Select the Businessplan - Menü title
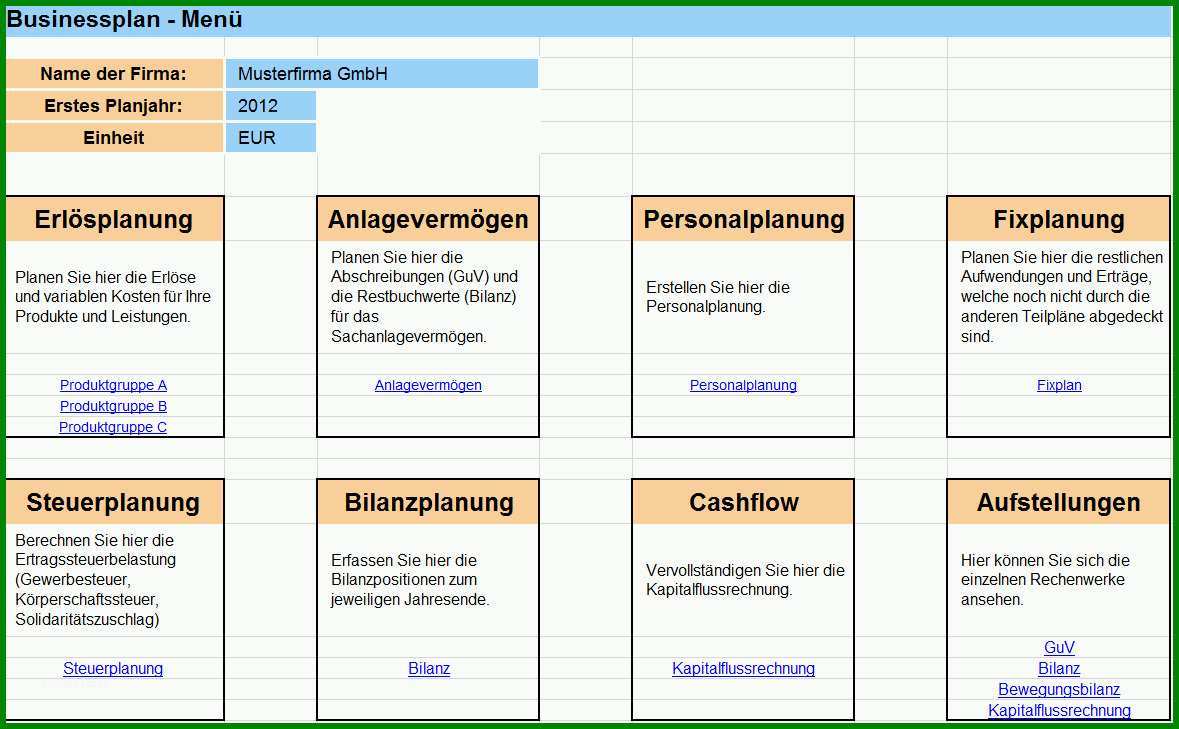Screen dimensions: 1179x729 click(124, 20)
